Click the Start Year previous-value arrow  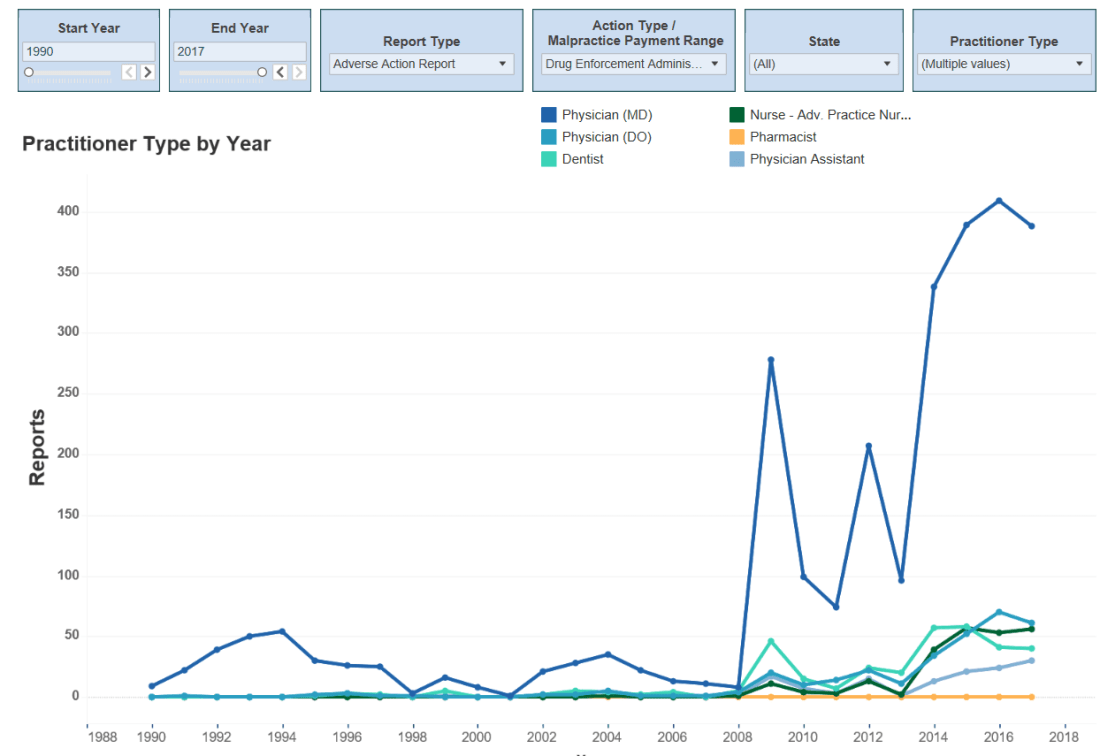[129, 72]
